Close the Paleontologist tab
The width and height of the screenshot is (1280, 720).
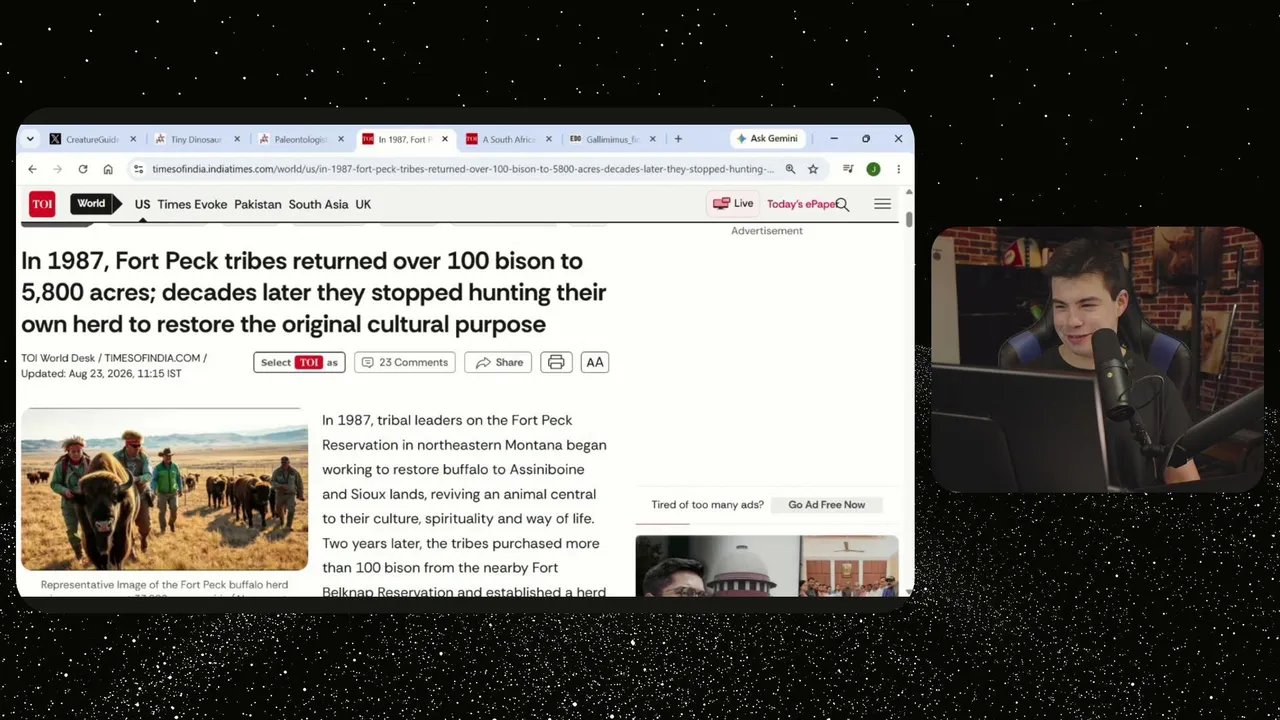pyautogui.click(x=340, y=139)
